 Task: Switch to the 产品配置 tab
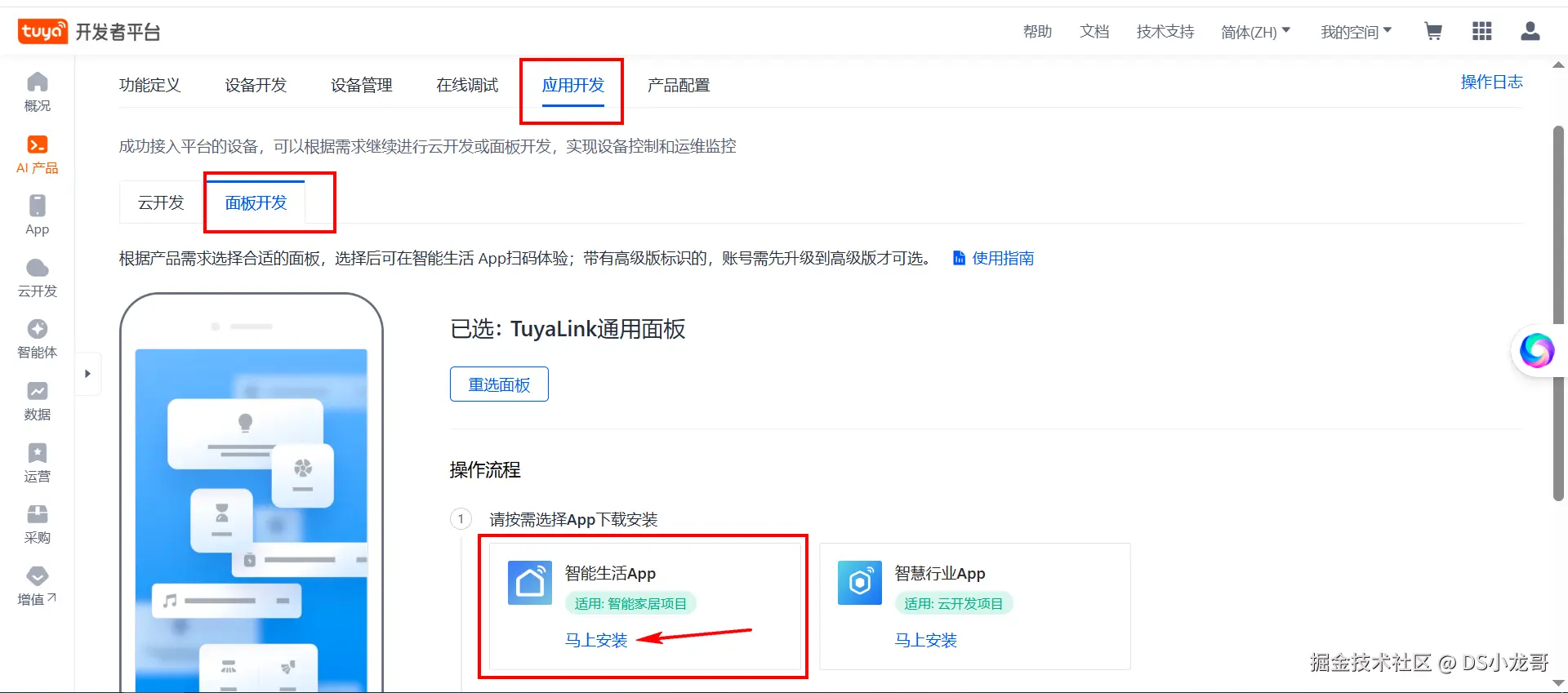click(679, 85)
